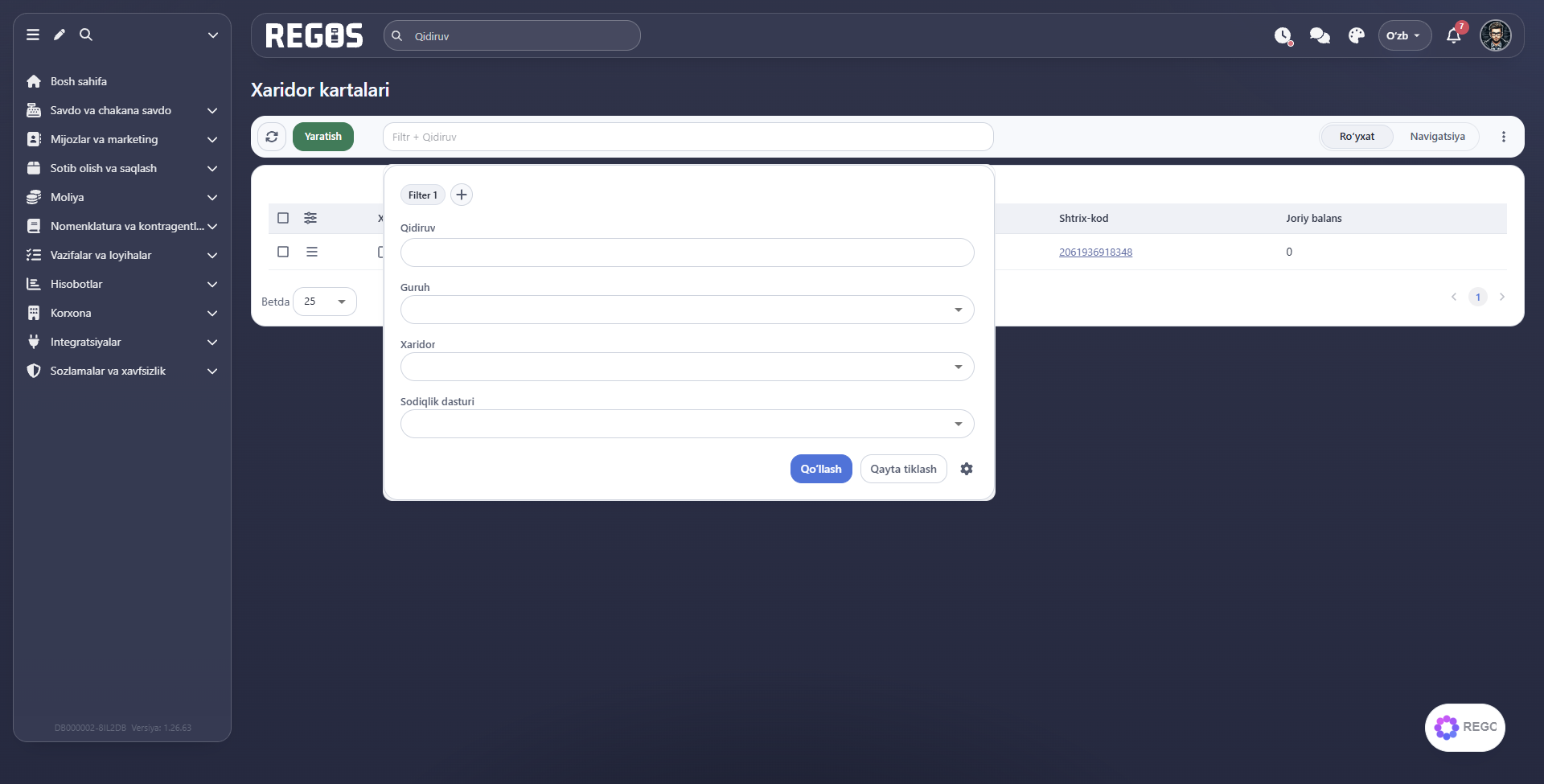Open the Sodiqlik dasturi dropdown

tap(687, 424)
